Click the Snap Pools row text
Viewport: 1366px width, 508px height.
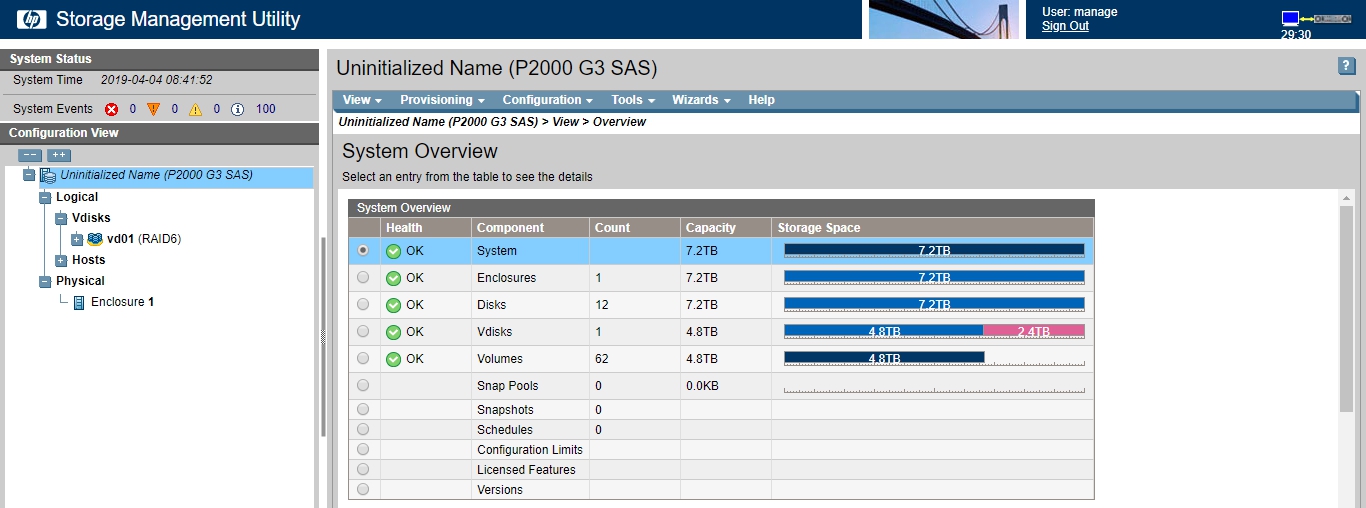pyautogui.click(x=507, y=386)
